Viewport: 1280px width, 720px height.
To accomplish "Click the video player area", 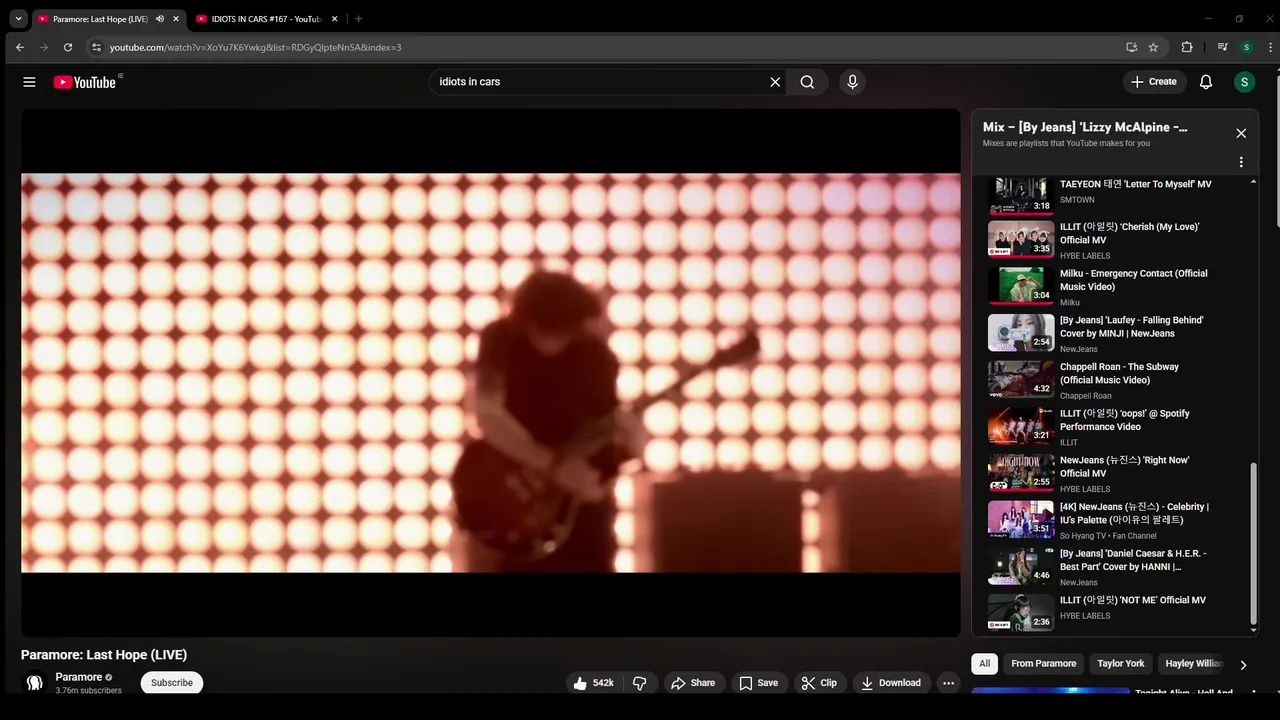I will 491,373.
